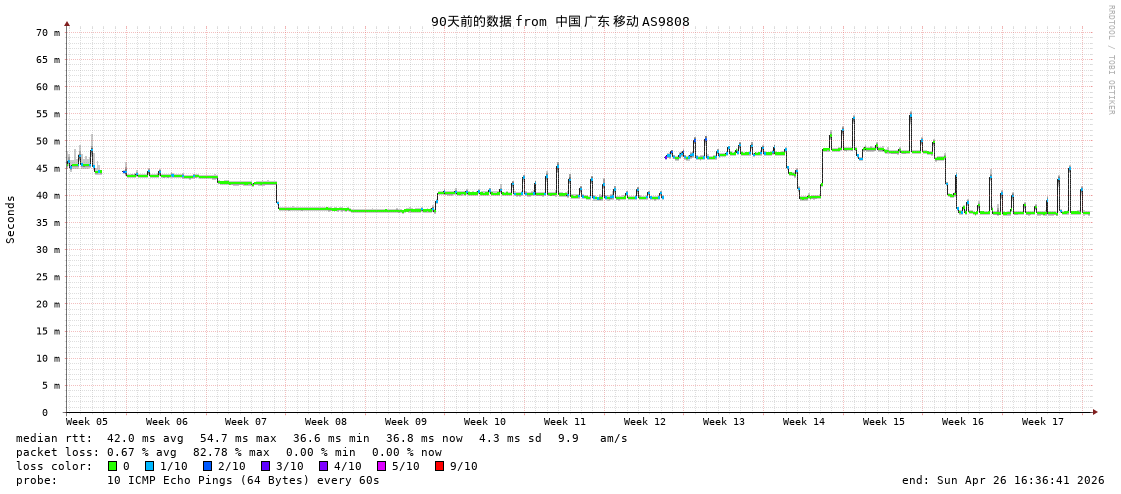Click the violet 4/10 loss color swatch

point(324,466)
